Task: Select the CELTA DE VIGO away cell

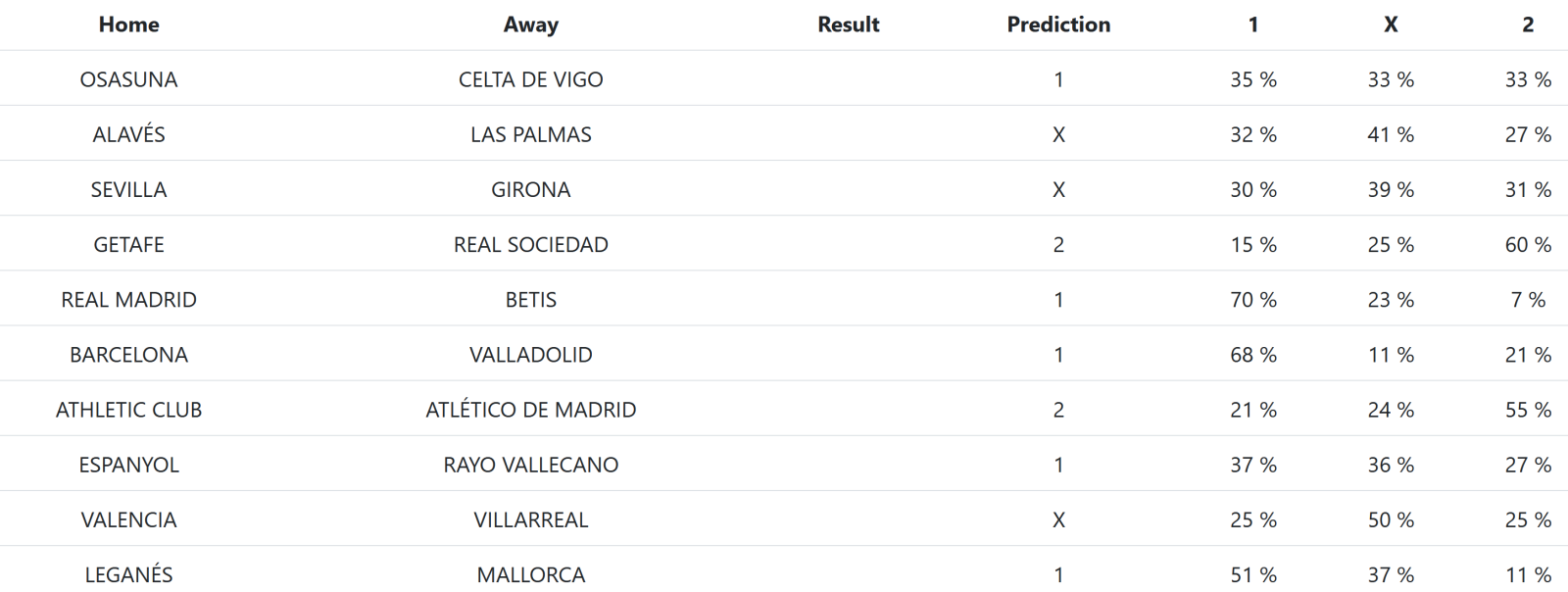Action: pos(530,79)
